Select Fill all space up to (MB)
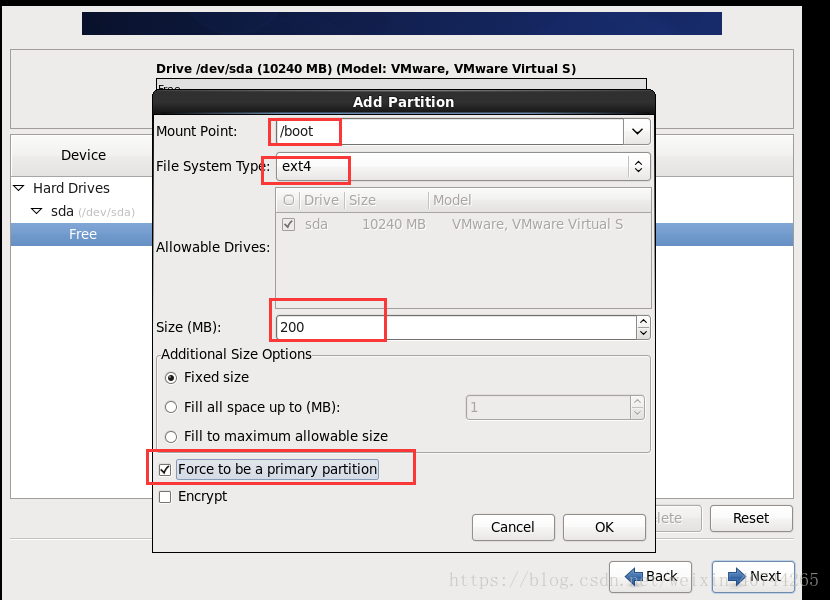The image size is (830, 600). click(170, 407)
